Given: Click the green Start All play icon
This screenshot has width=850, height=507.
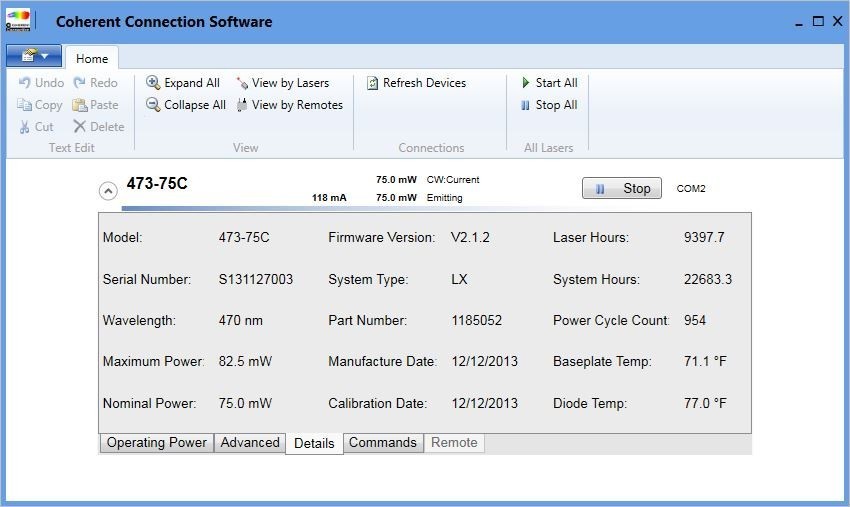Looking at the screenshot, I should [x=525, y=82].
